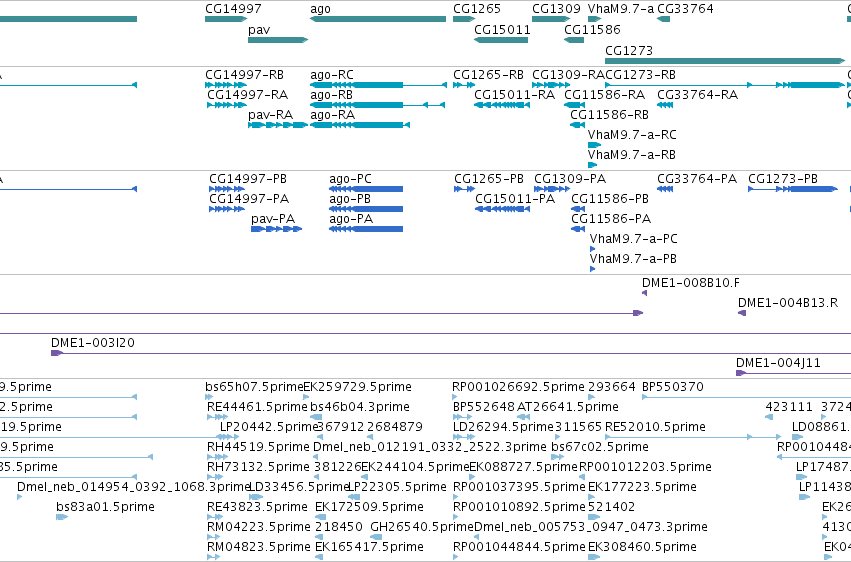Click the CG33764-PA protein label
The height and width of the screenshot is (562, 851).
click(x=697, y=178)
